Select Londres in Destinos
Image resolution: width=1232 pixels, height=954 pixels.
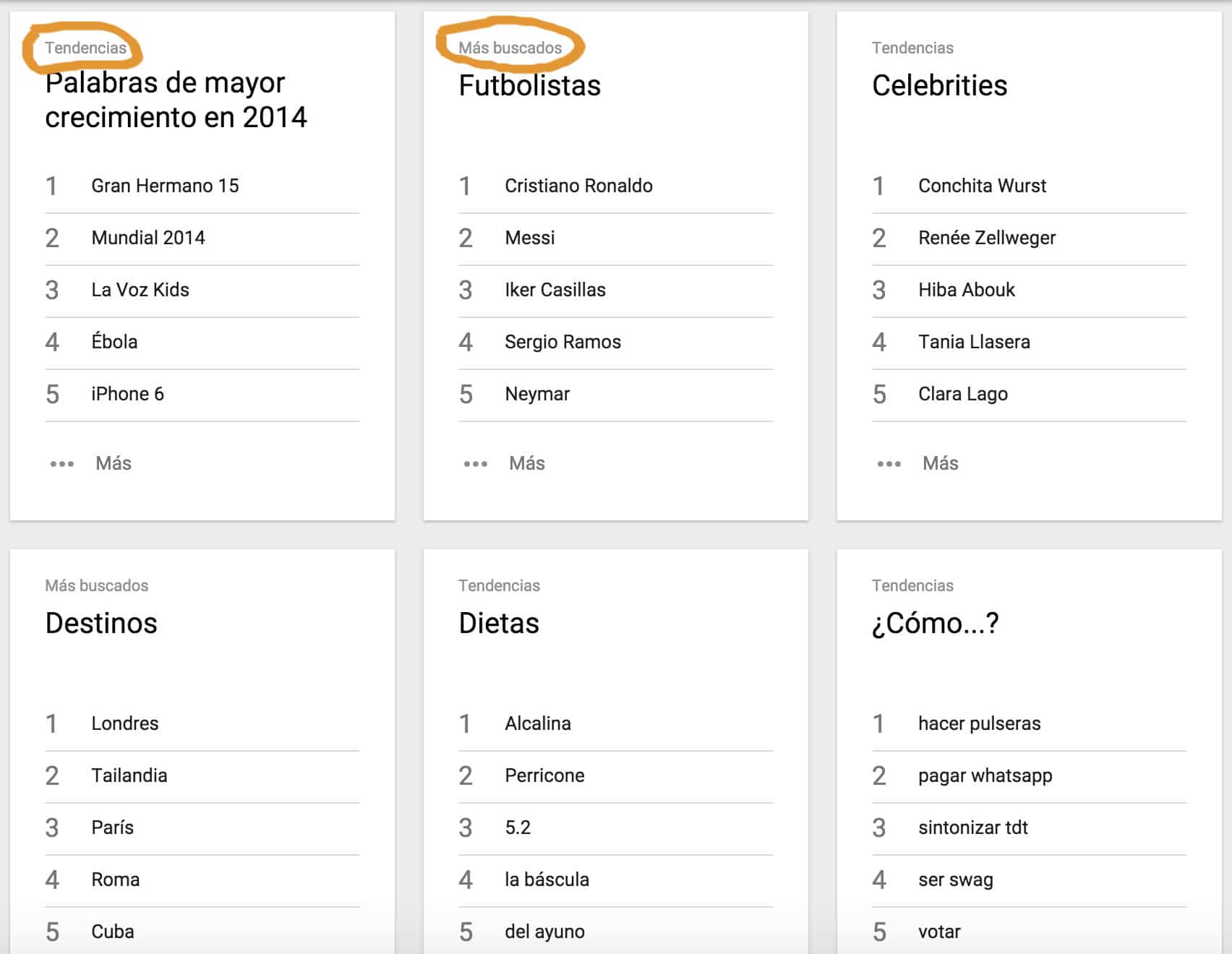tap(125, 723)
